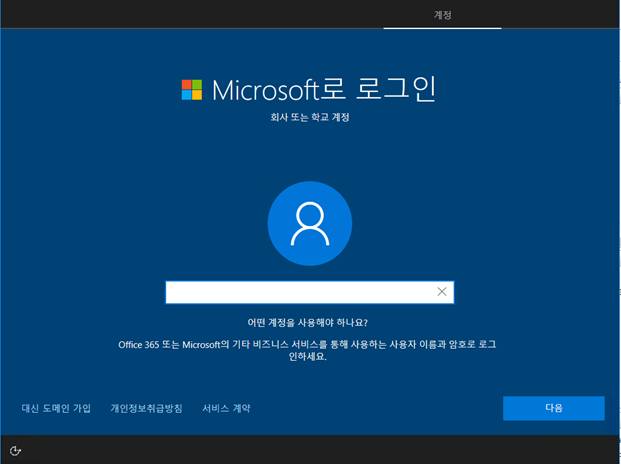Click the 회사 또는 학교 계정 subtitle
Viewport: 621px width, 464px height.
pyautogui.click(x=310, y=117)
